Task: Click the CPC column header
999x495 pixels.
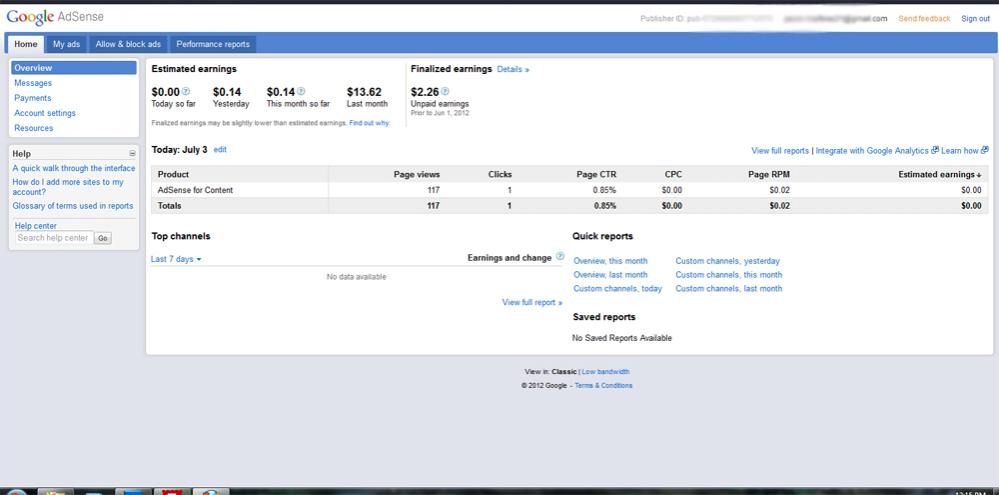Action: coord(673,175)
